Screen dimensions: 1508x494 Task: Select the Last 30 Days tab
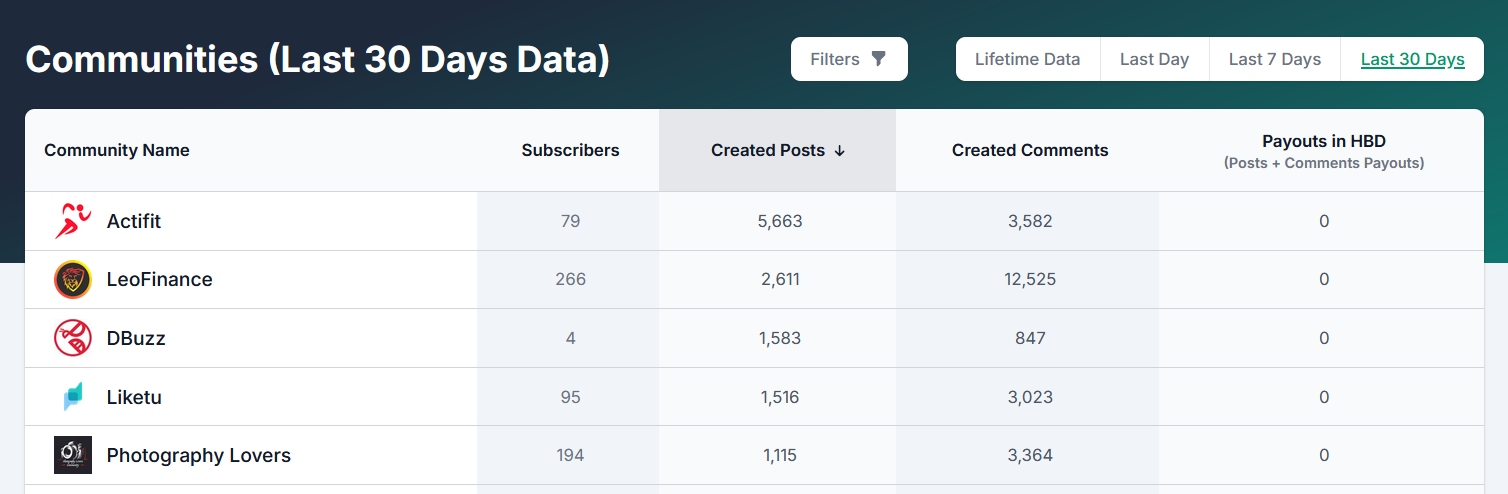coord(1413,59)
